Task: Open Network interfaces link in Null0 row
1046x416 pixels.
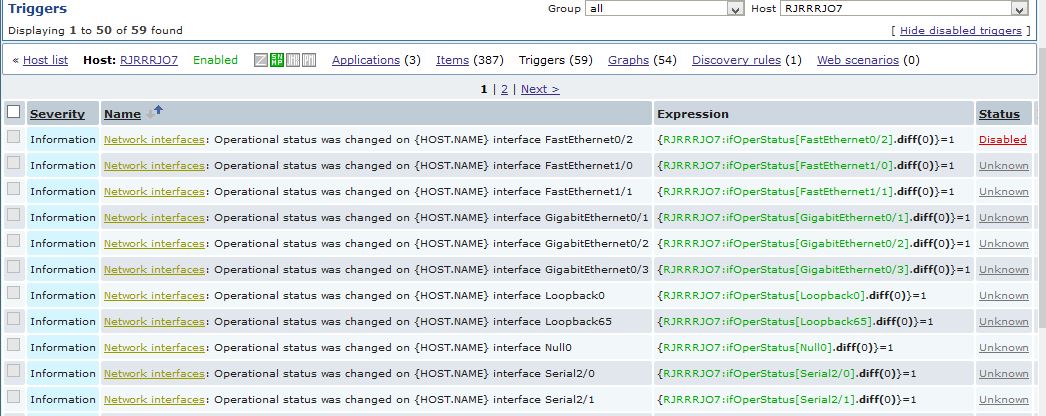Action: click(x=154, y=347)
